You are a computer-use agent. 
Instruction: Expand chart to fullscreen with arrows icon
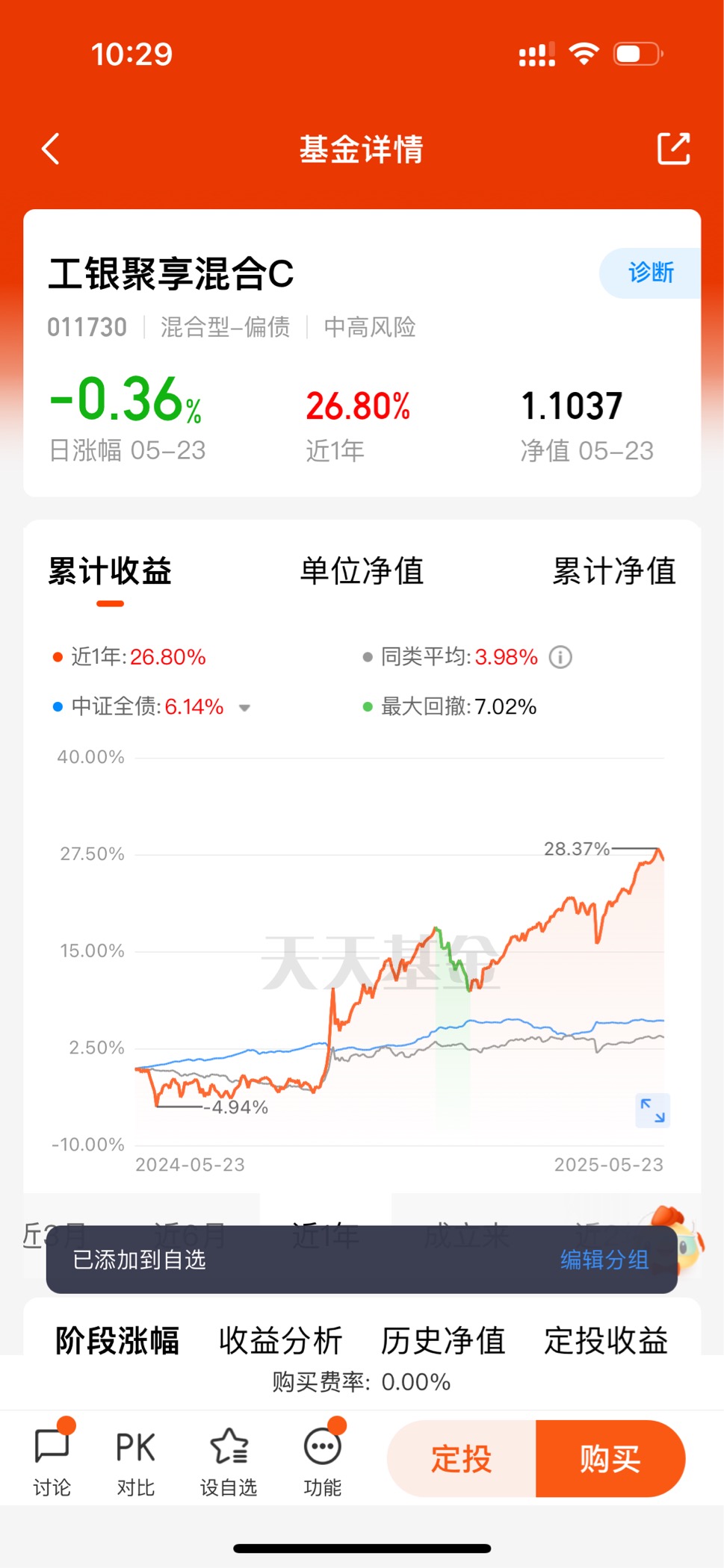[x=652, y=1110]
